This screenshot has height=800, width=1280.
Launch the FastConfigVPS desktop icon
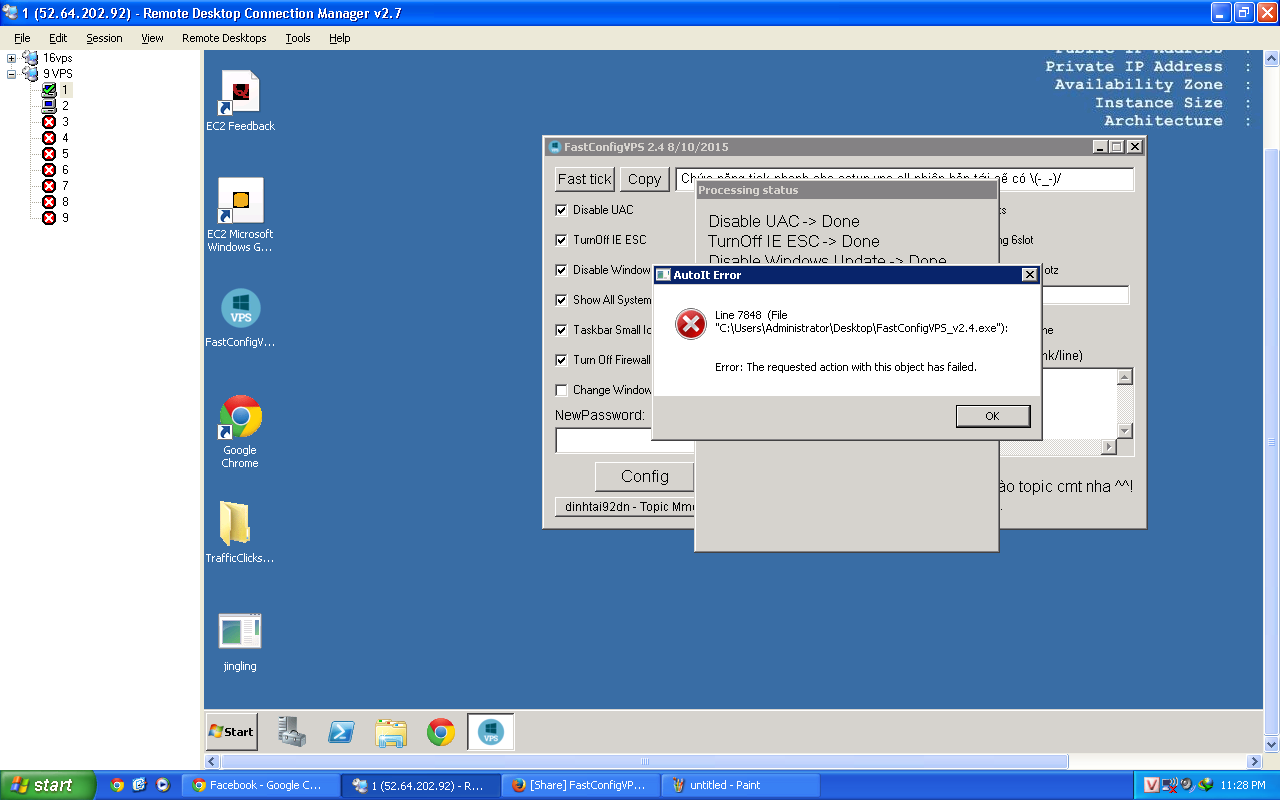pyautogui.click(x=240, y=319)
